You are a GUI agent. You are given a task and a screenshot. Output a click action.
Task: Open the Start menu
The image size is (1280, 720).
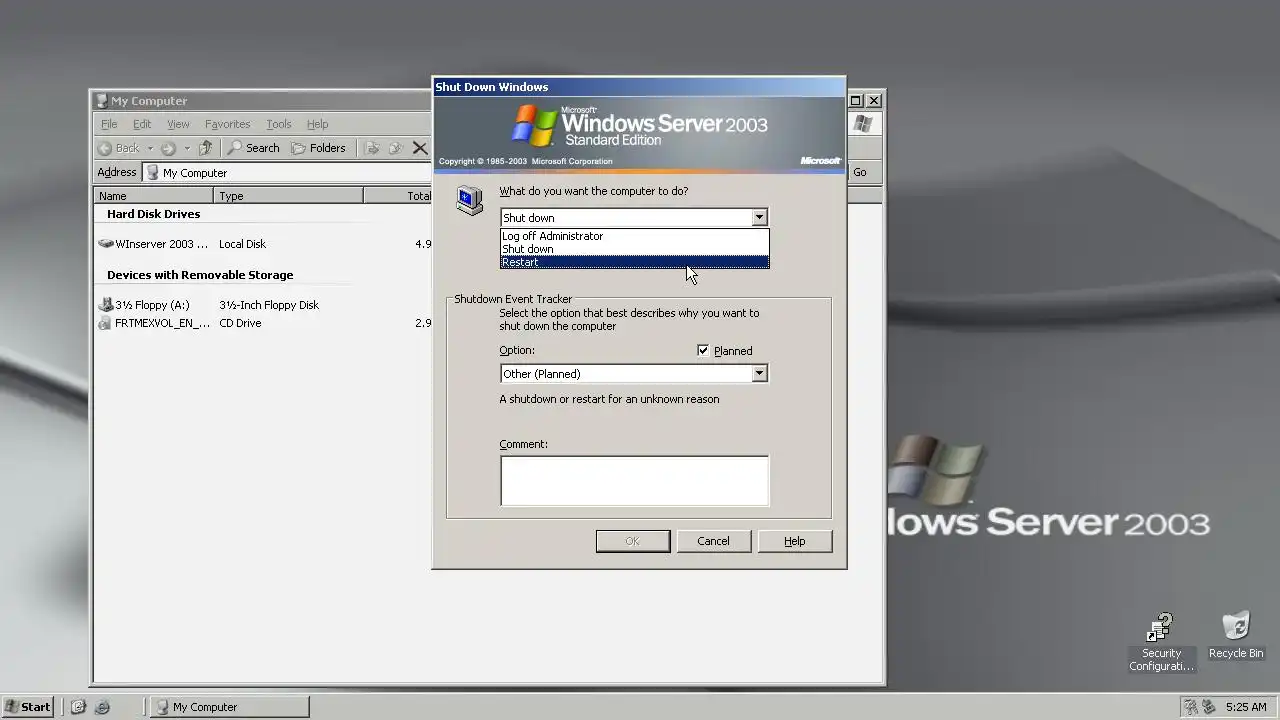(x=27, y=707)
